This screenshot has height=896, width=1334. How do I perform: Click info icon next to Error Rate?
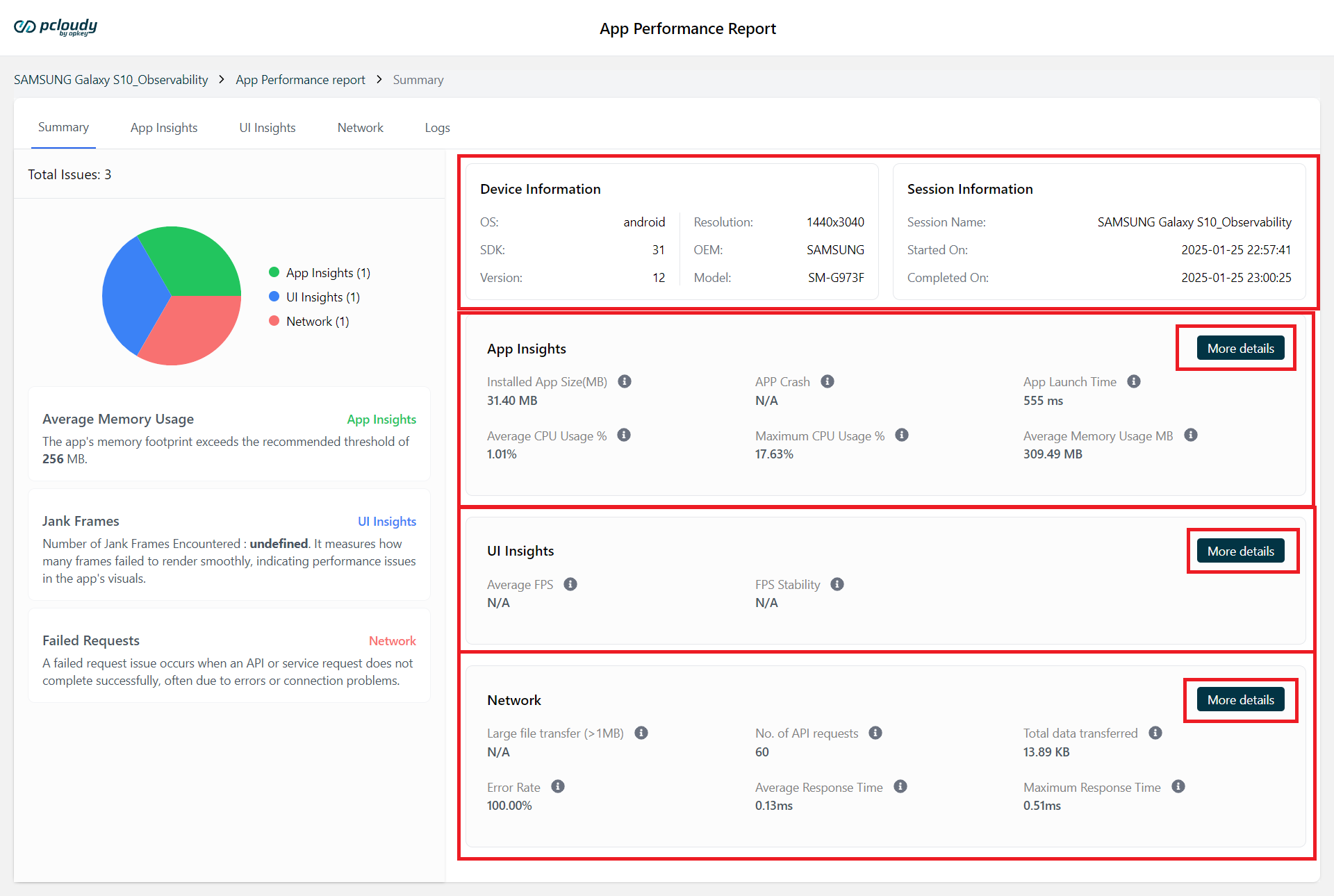pos(558,786)
